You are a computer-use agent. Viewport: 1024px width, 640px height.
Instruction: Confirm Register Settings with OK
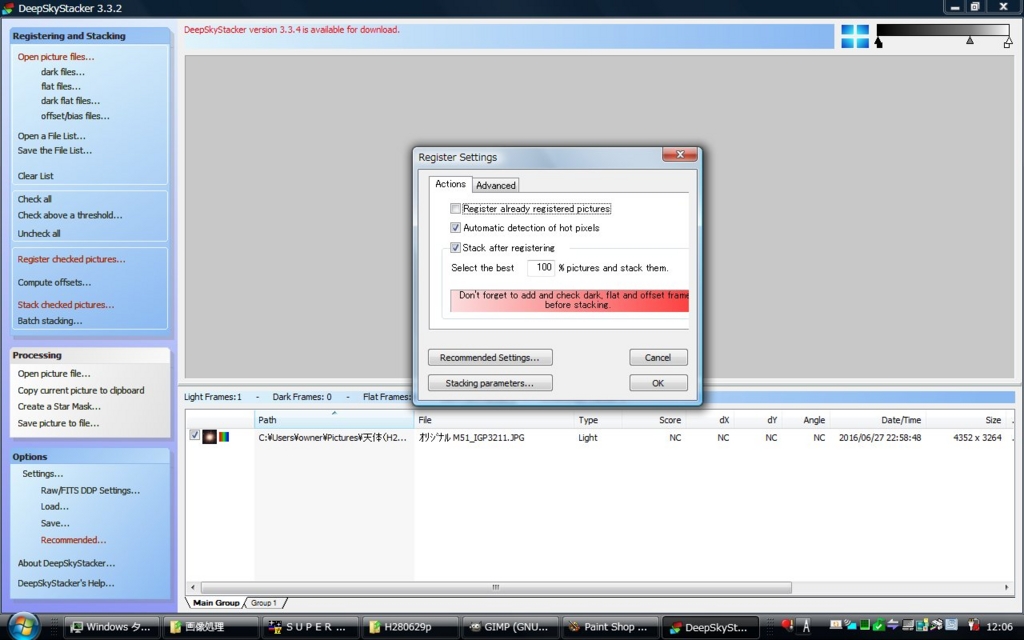[658, 383]
